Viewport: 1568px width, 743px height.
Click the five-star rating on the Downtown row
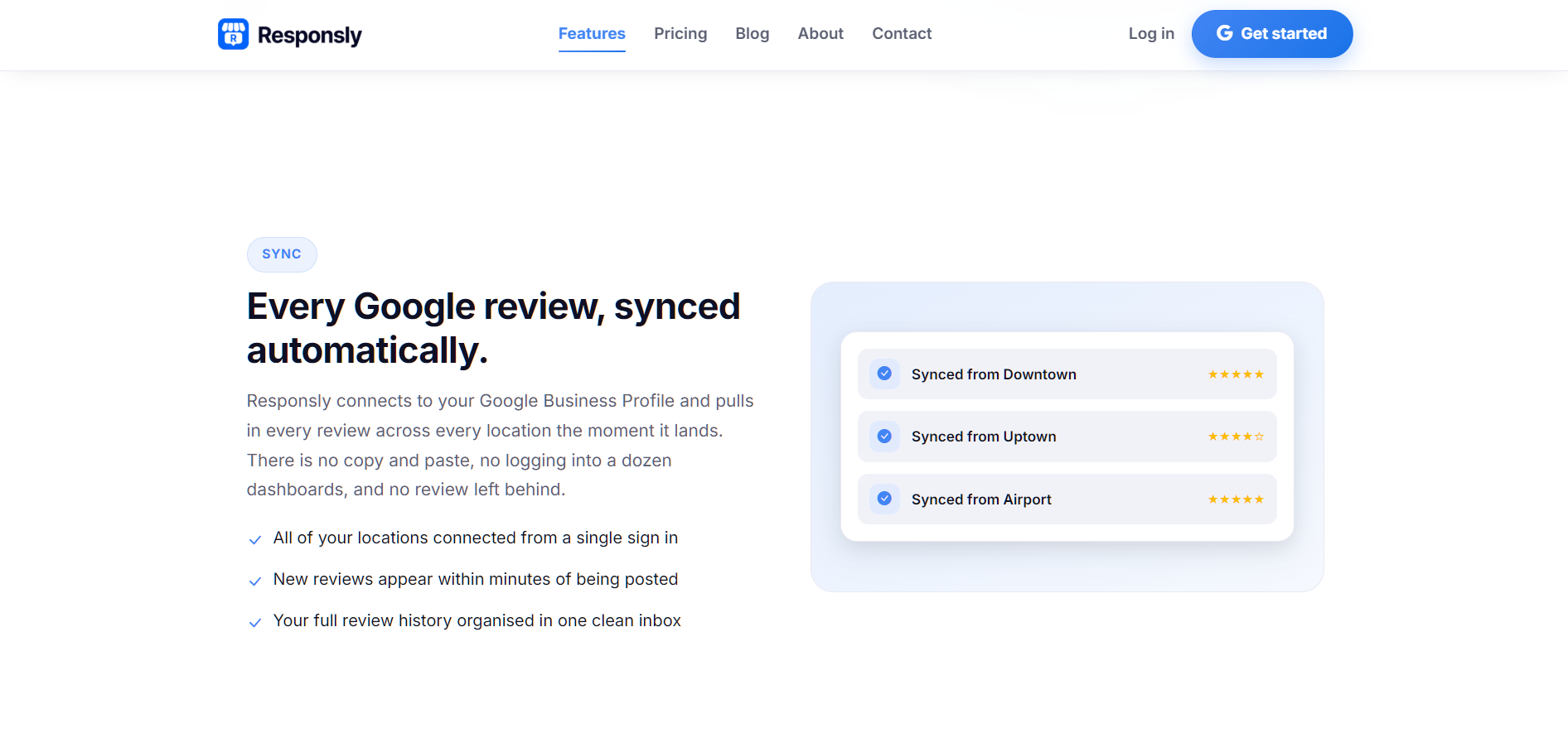pos(1236,374)
